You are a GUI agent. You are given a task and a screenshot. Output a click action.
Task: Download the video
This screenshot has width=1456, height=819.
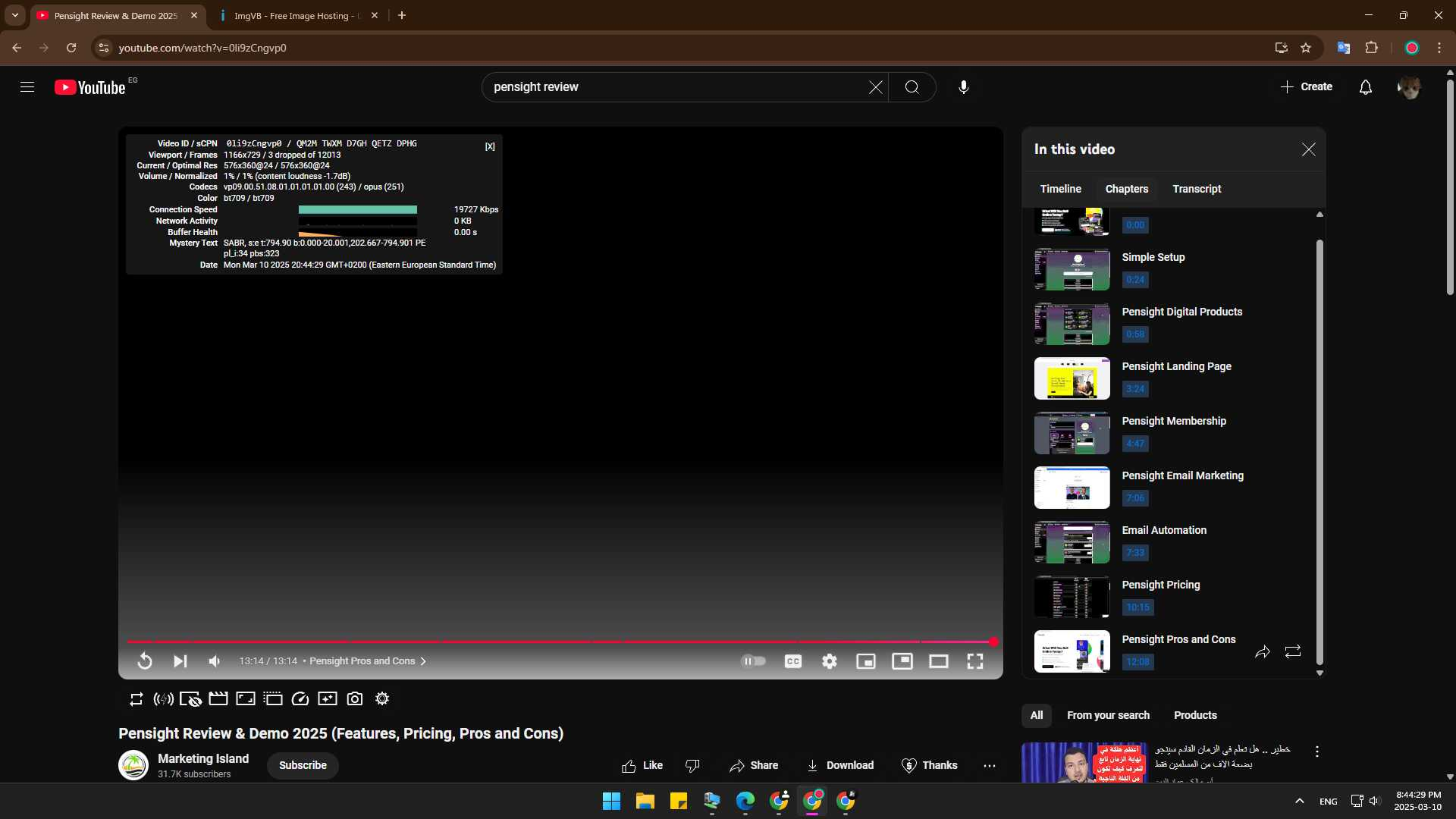click(x=840, y=766)
